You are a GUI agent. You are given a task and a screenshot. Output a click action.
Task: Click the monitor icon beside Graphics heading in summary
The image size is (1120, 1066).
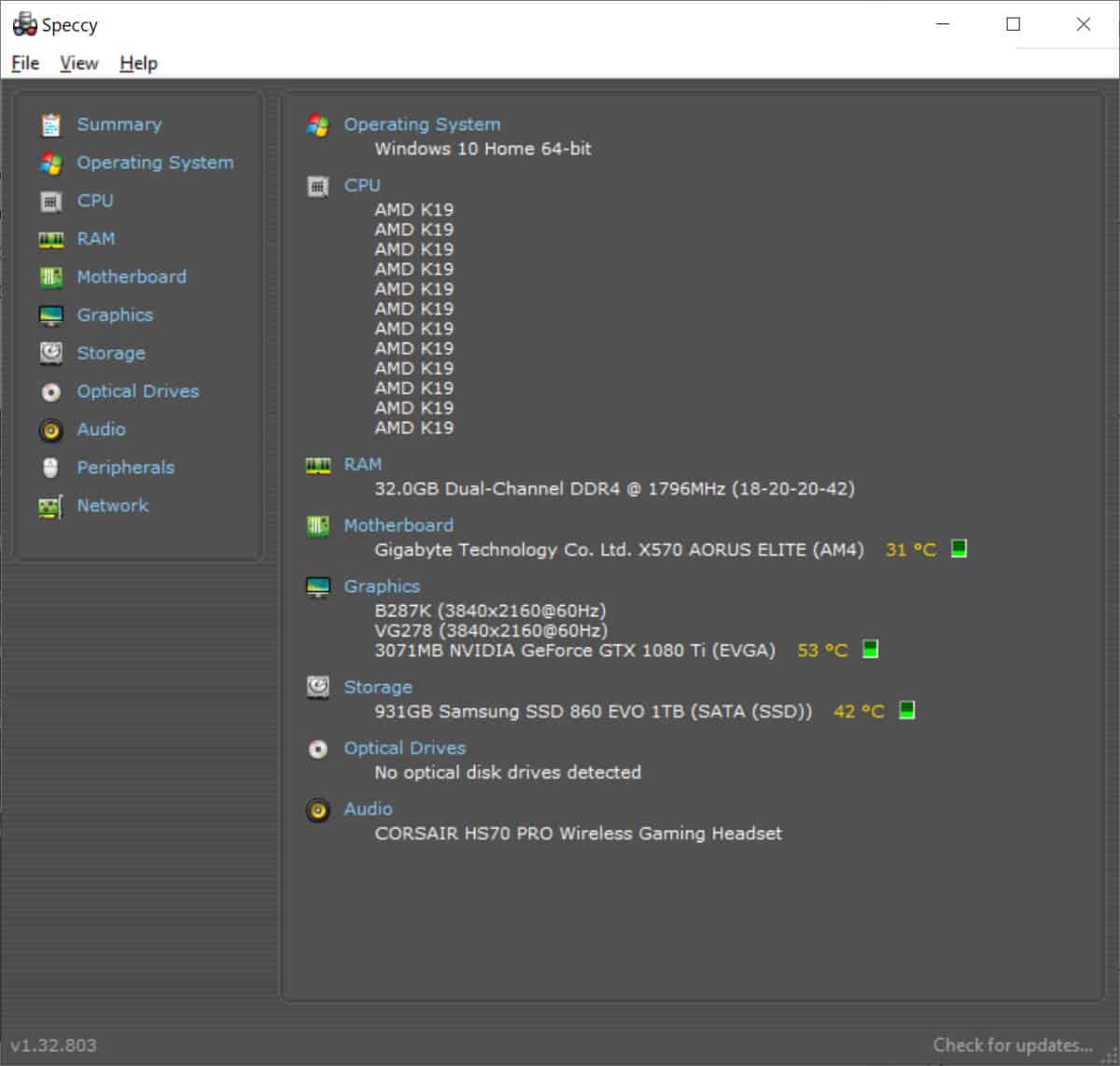(318, 587)
